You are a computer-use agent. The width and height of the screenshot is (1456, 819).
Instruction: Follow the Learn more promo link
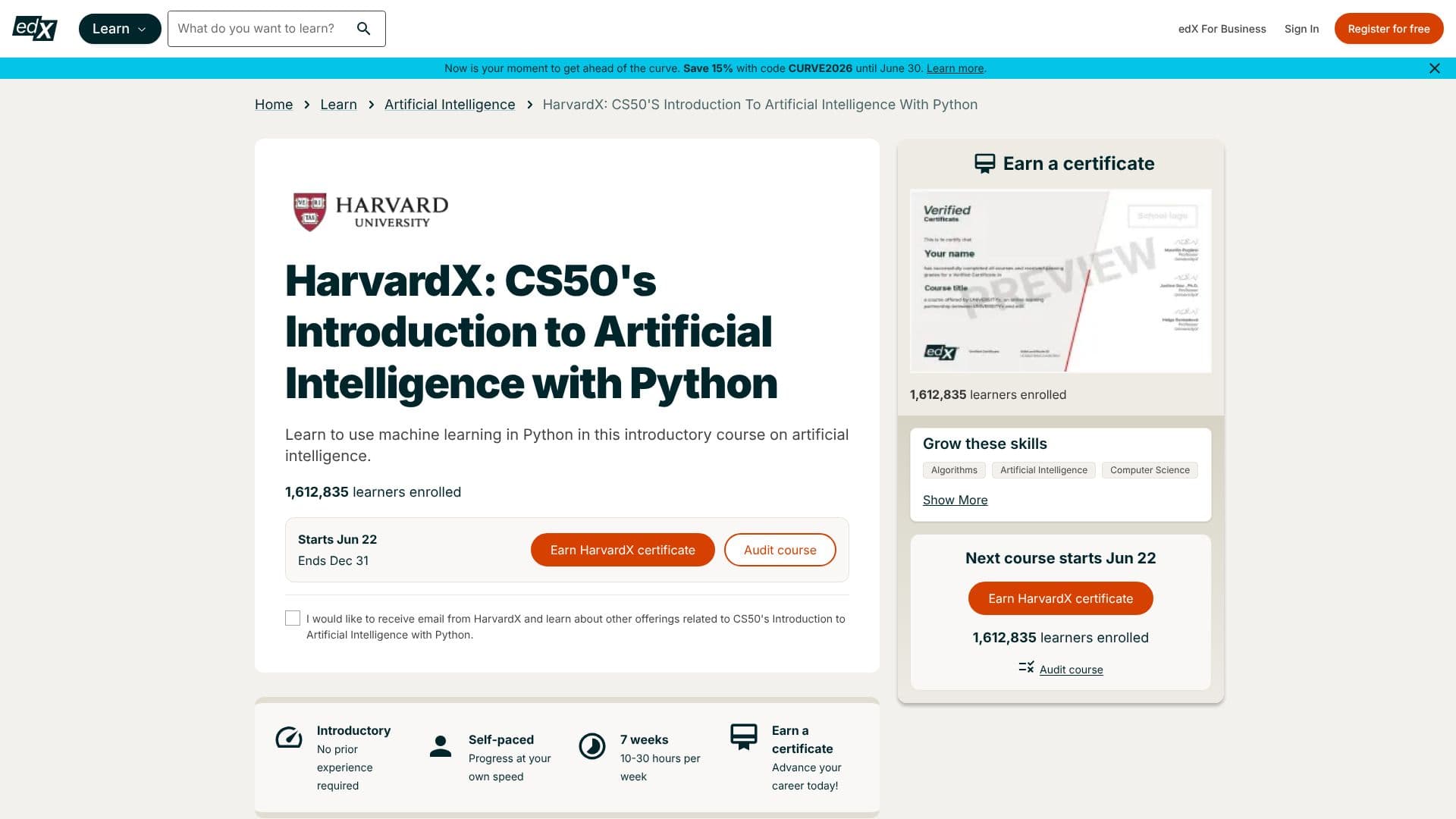[955, 68]
